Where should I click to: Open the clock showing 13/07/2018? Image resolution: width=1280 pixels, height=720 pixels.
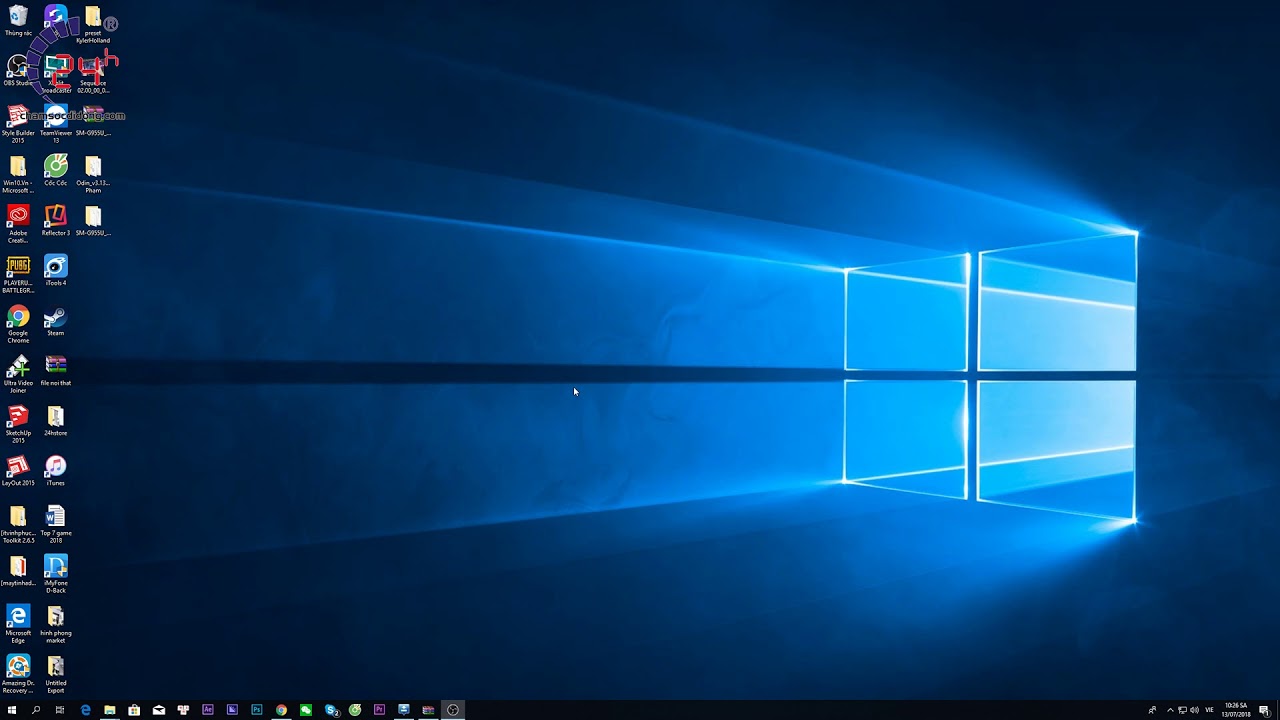click(x=1236, y=710)
